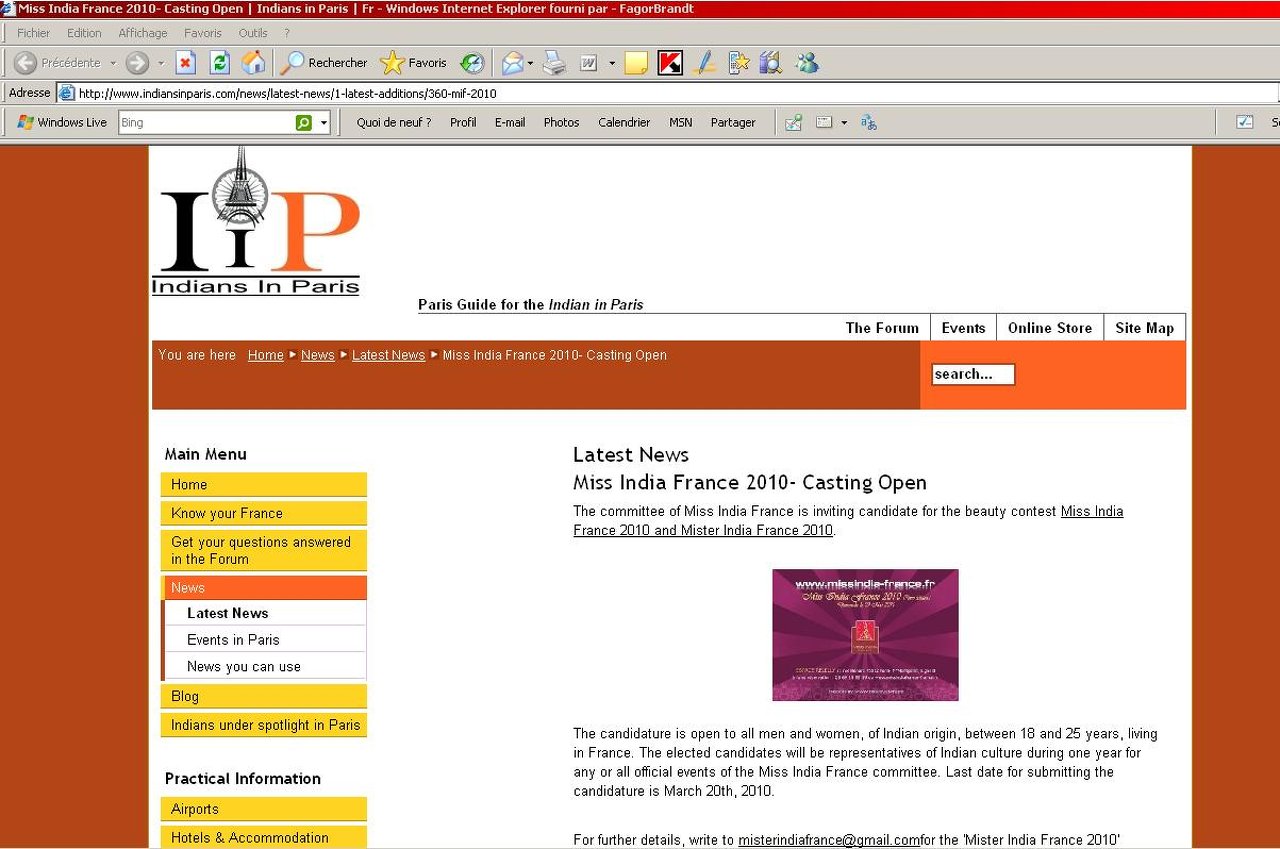The width and height of the screenshot is (1280, 849).
Task: Open the Affichage menu
Action: [143, 33]
